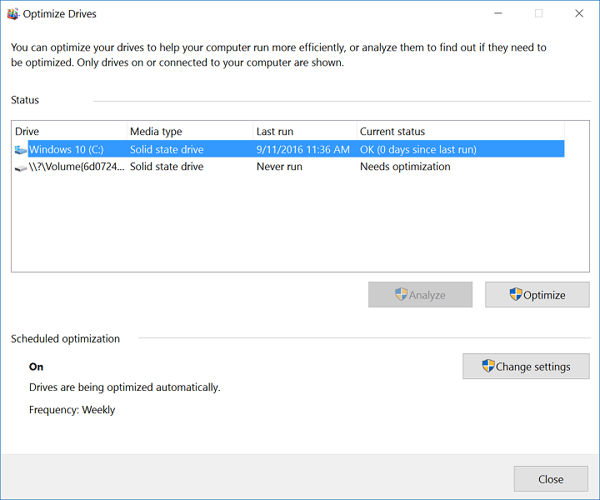Sort by the Media type column header
600x500 pixels.
(156, 132)
